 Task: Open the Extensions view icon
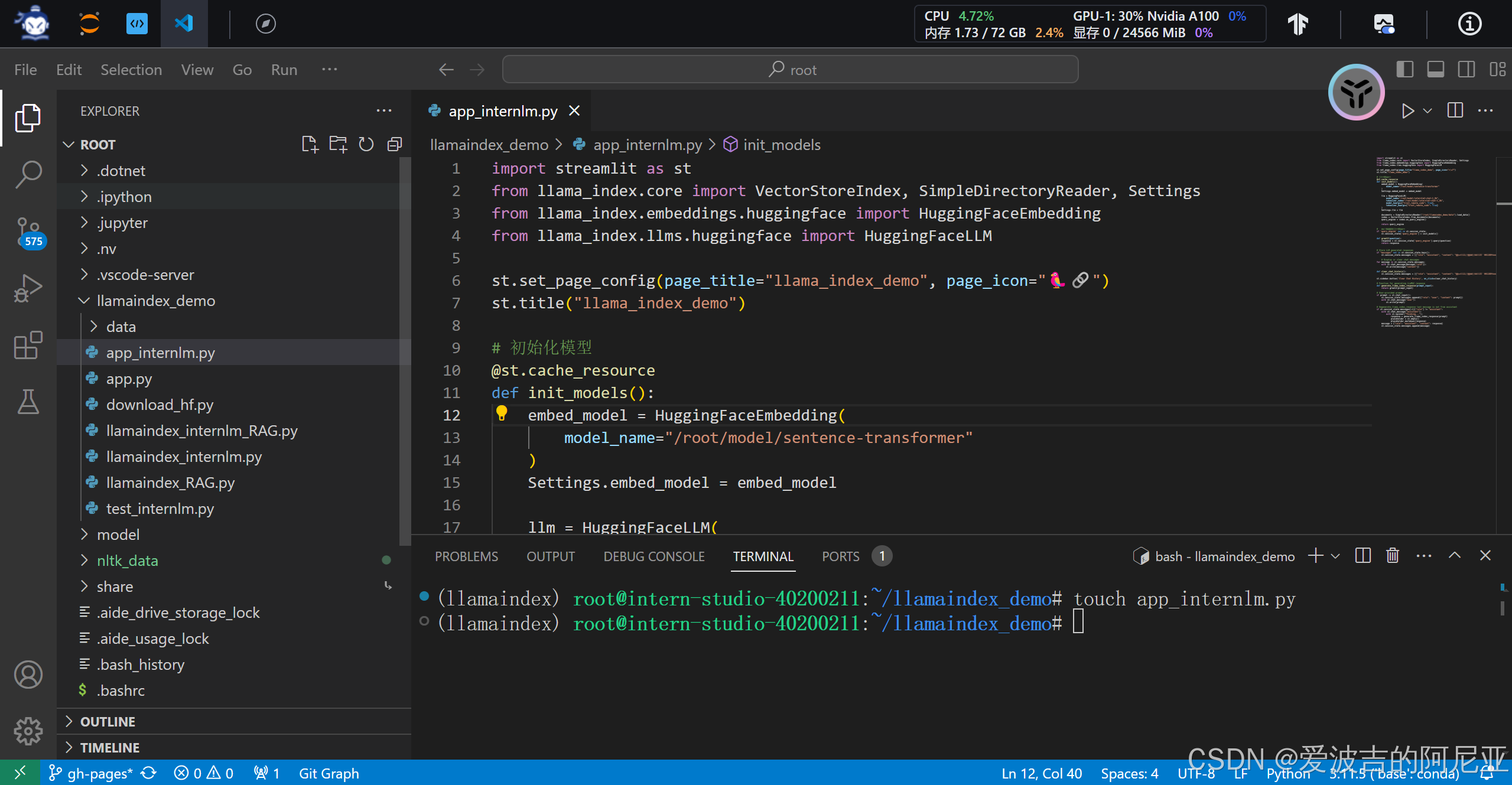coord(28,345)
